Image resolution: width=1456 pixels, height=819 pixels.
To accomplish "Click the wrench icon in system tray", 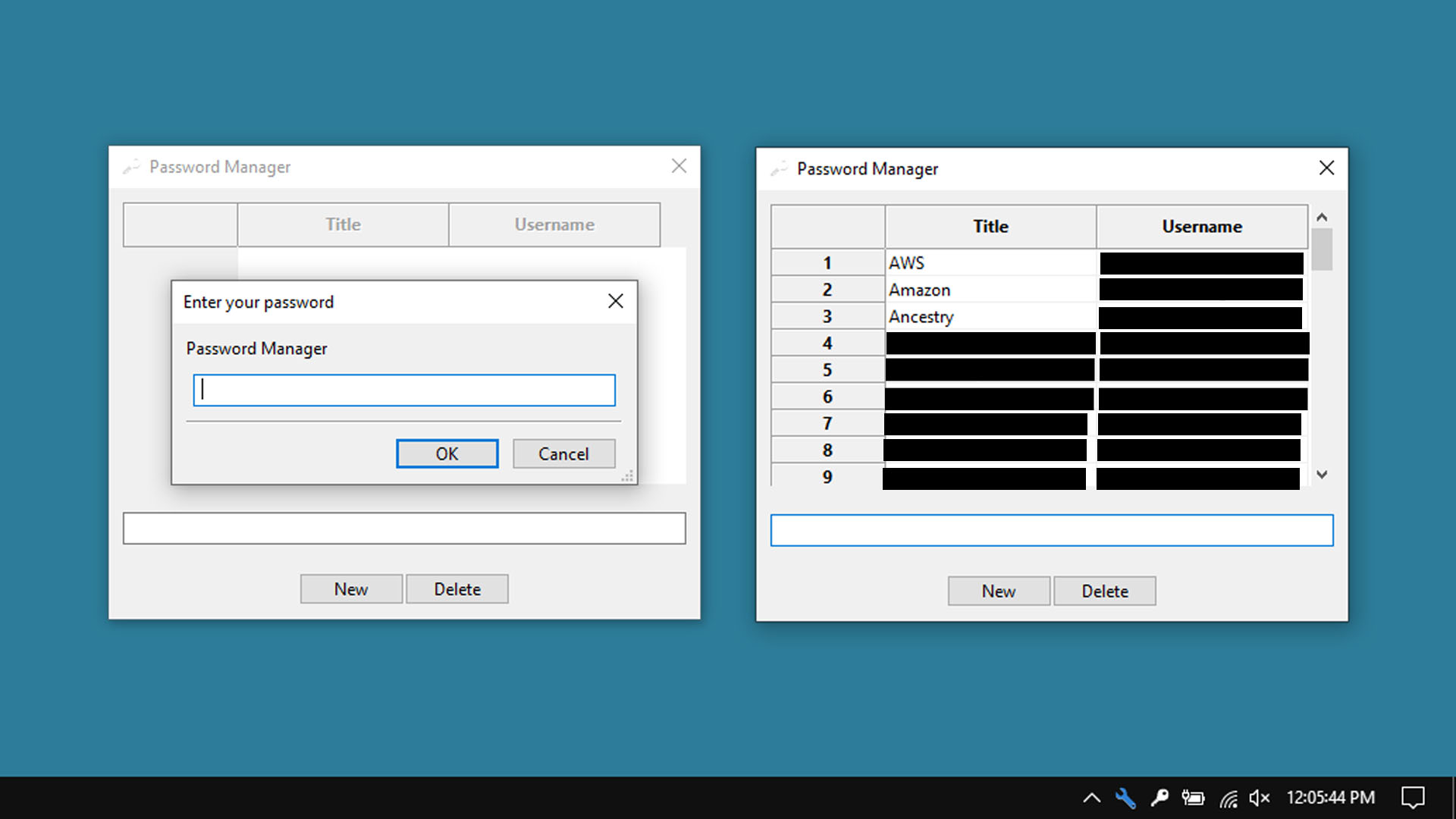I will point(1125,798).
